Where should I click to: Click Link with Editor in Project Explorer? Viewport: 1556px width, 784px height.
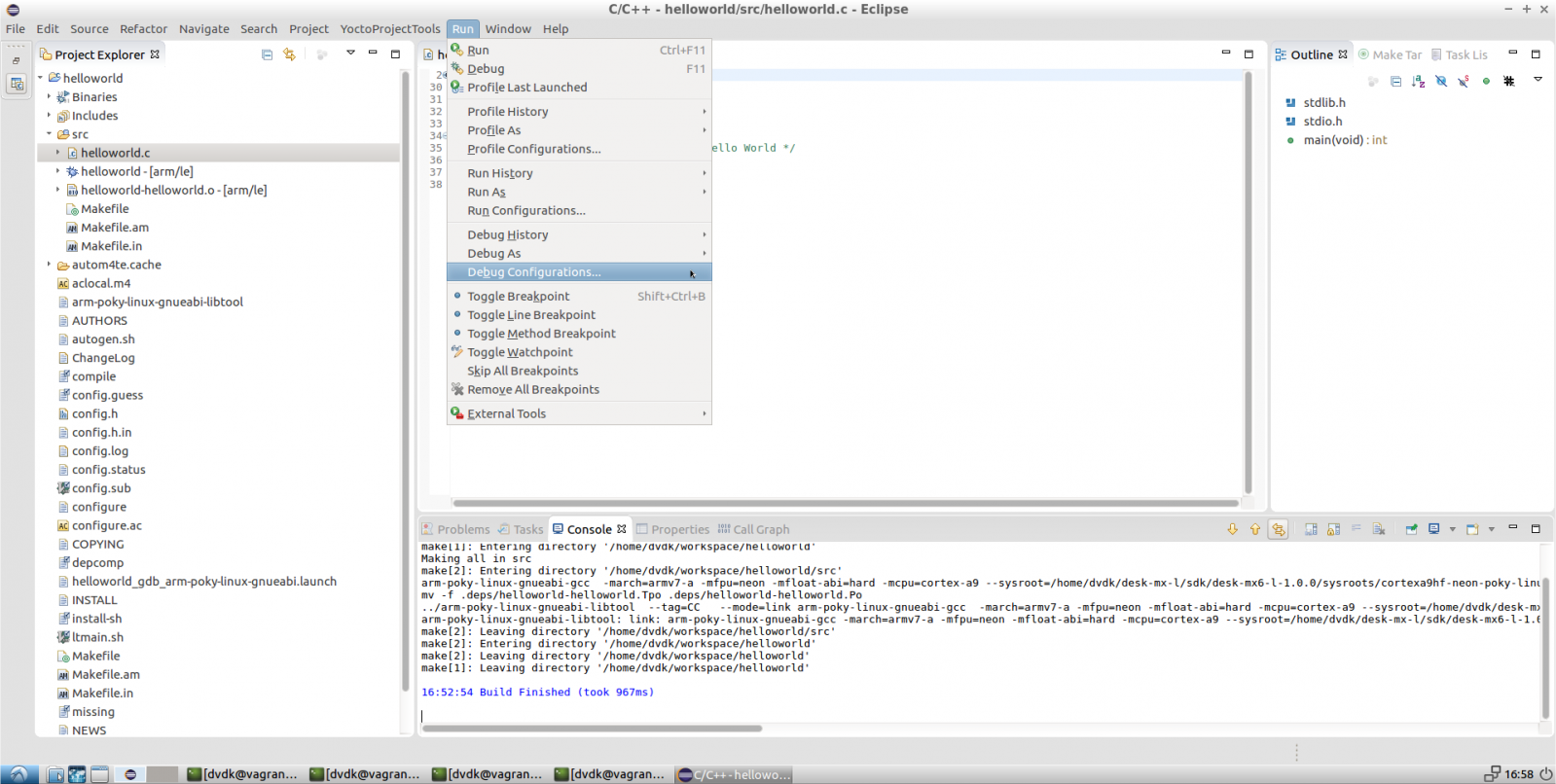click(x=289, y=54)
